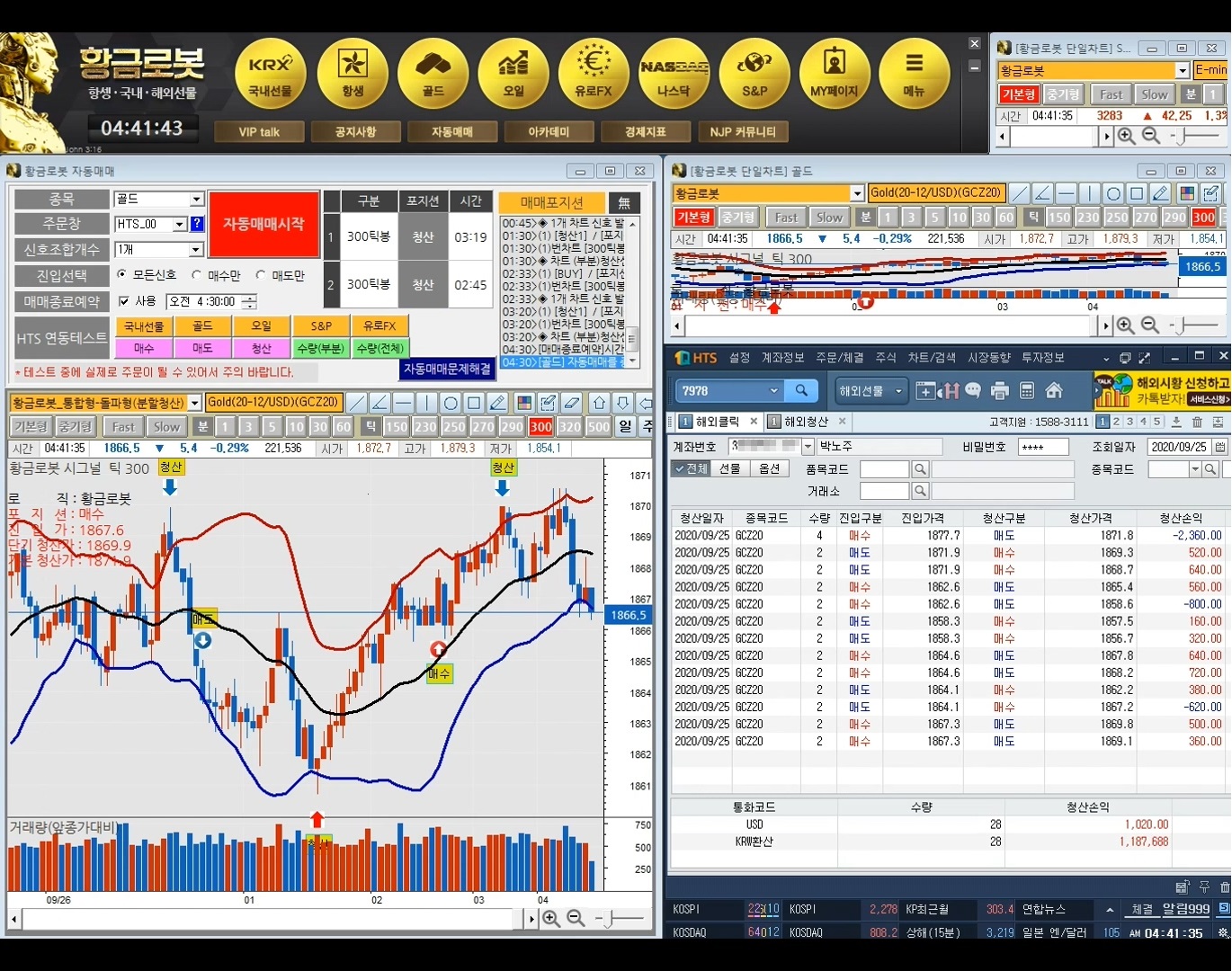
Task: Click the trash icon in HTS tab bar
Action: 1197,422
